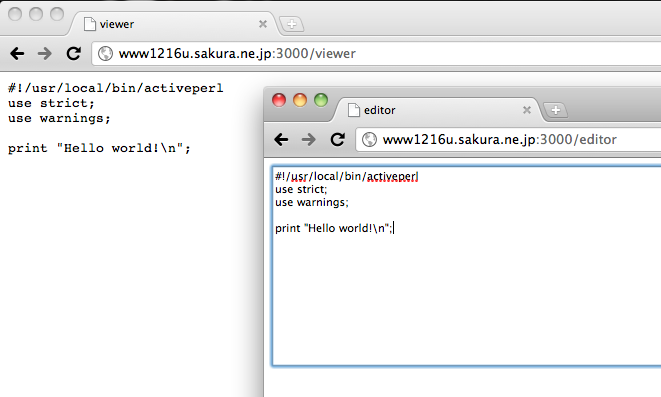Click the globe site icon in editor address bar
Viewport: 661px width, 397px height.
click(369, 139)
